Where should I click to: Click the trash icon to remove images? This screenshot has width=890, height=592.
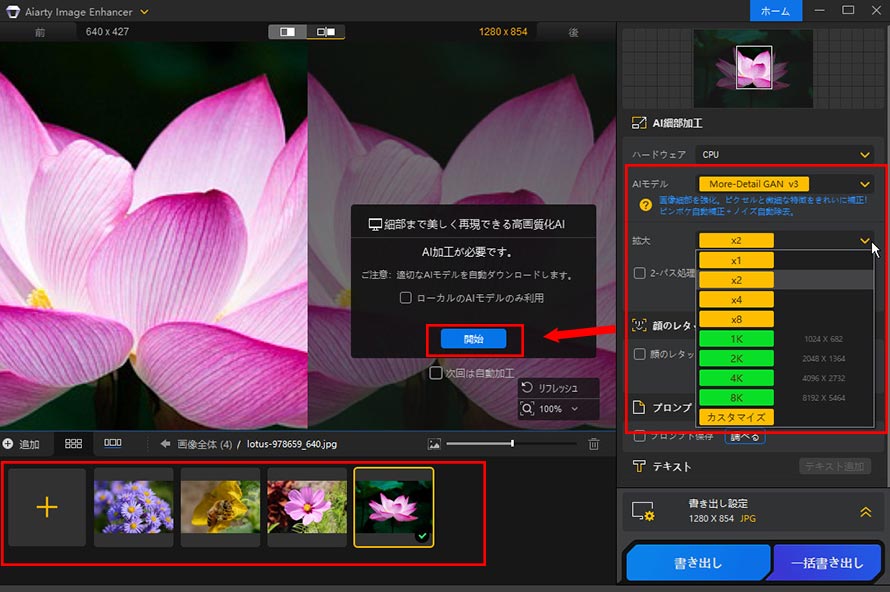pyautogui.click(x=592, y=443)
